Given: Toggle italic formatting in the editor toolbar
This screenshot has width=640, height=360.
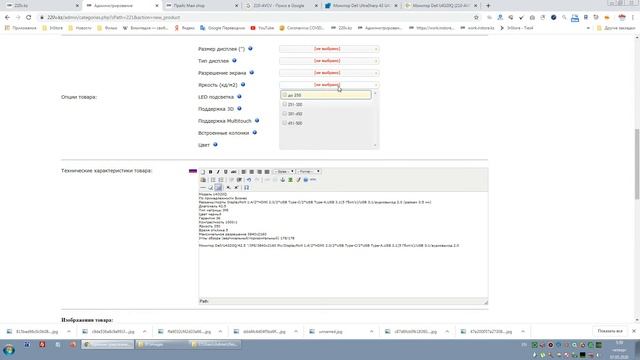Looking at the screenshot, I should pos(218,172).
